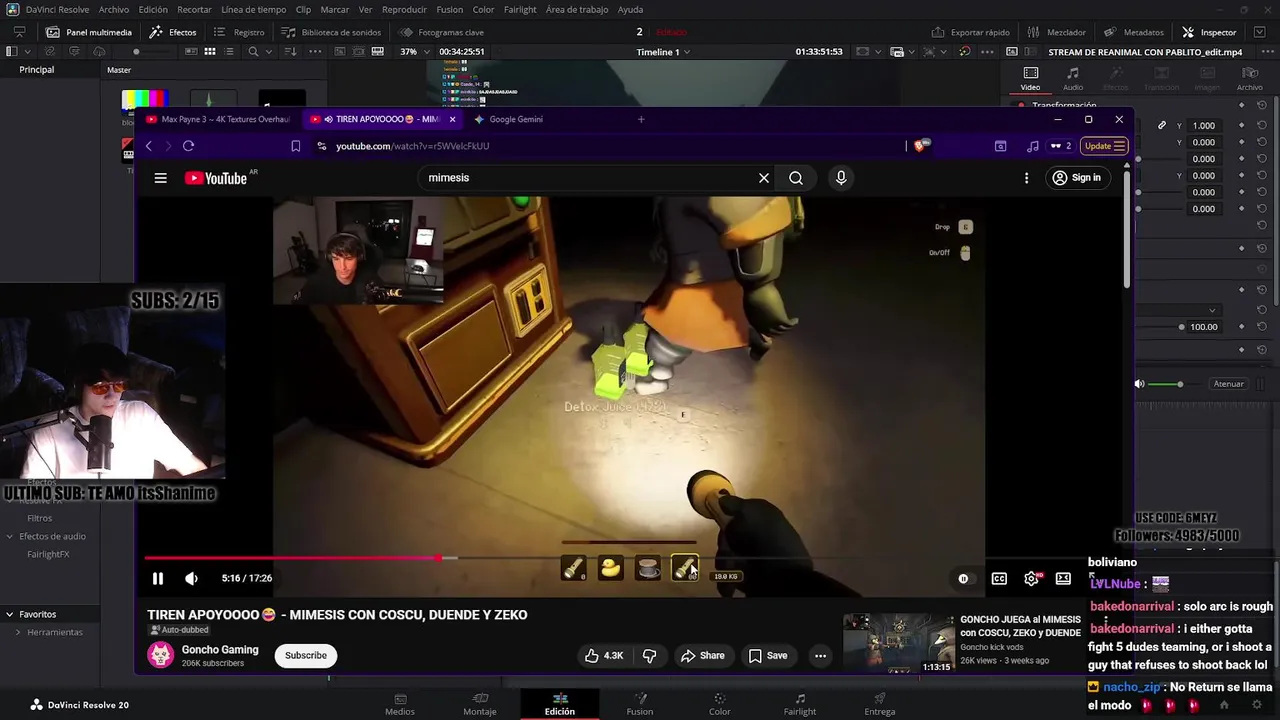The height and width of the screenshot is (720, 1280).
Task: Switch to the Audio tab in Inspector
Action: coord(1072,79)
